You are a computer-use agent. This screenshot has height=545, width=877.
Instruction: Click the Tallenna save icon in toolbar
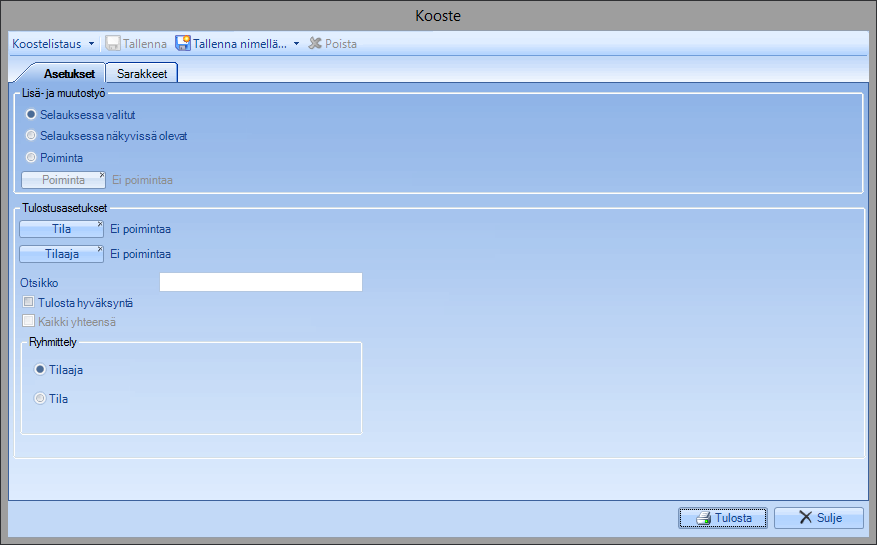[113, 44]
